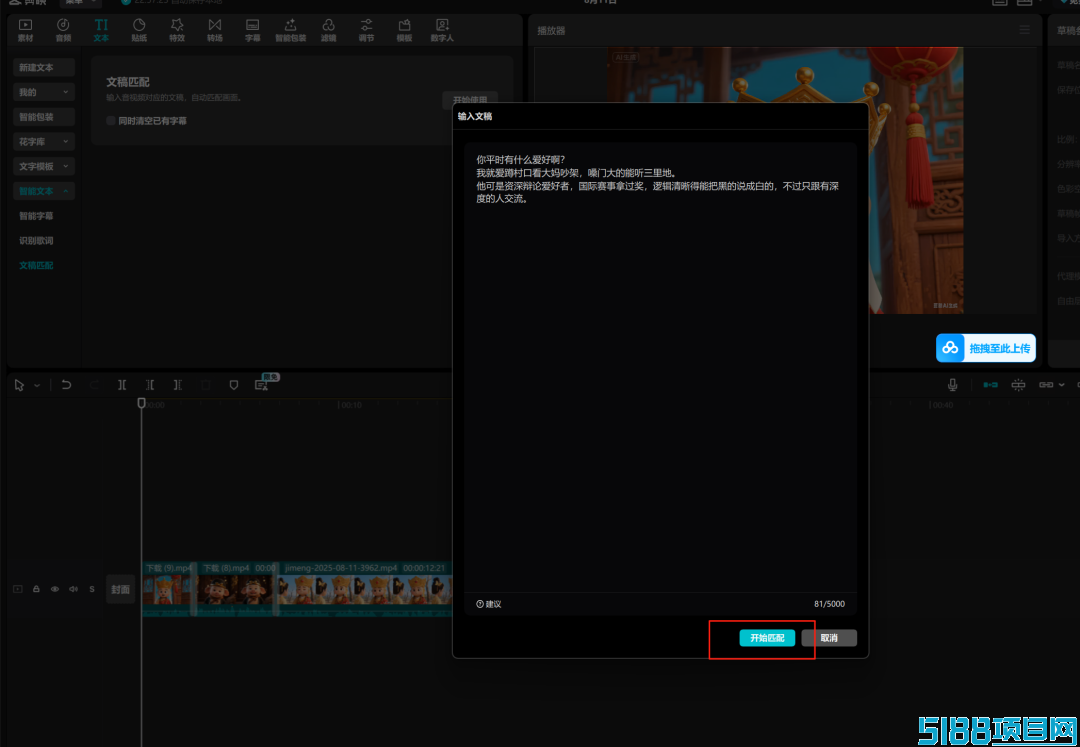Screen dimensions: 1080x747
Task: Open the dropdown next to linkage icon
Action: (x=1061, y=385)
